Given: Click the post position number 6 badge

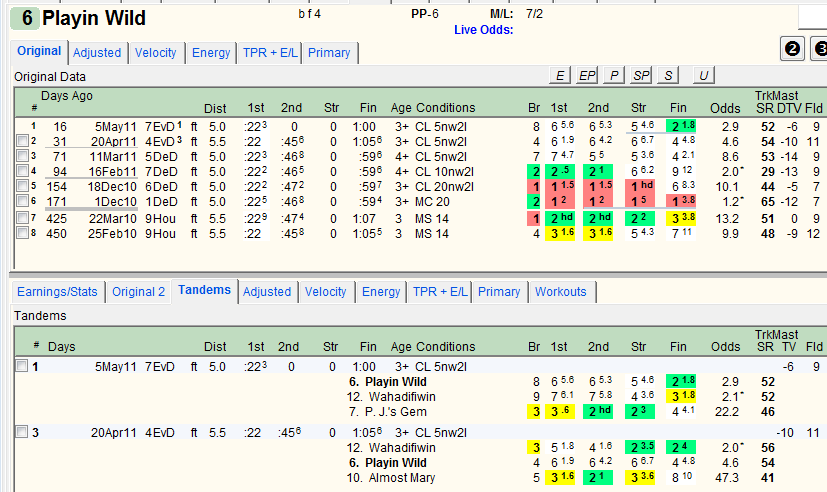Looking at the screenshot, I should 25,18.
